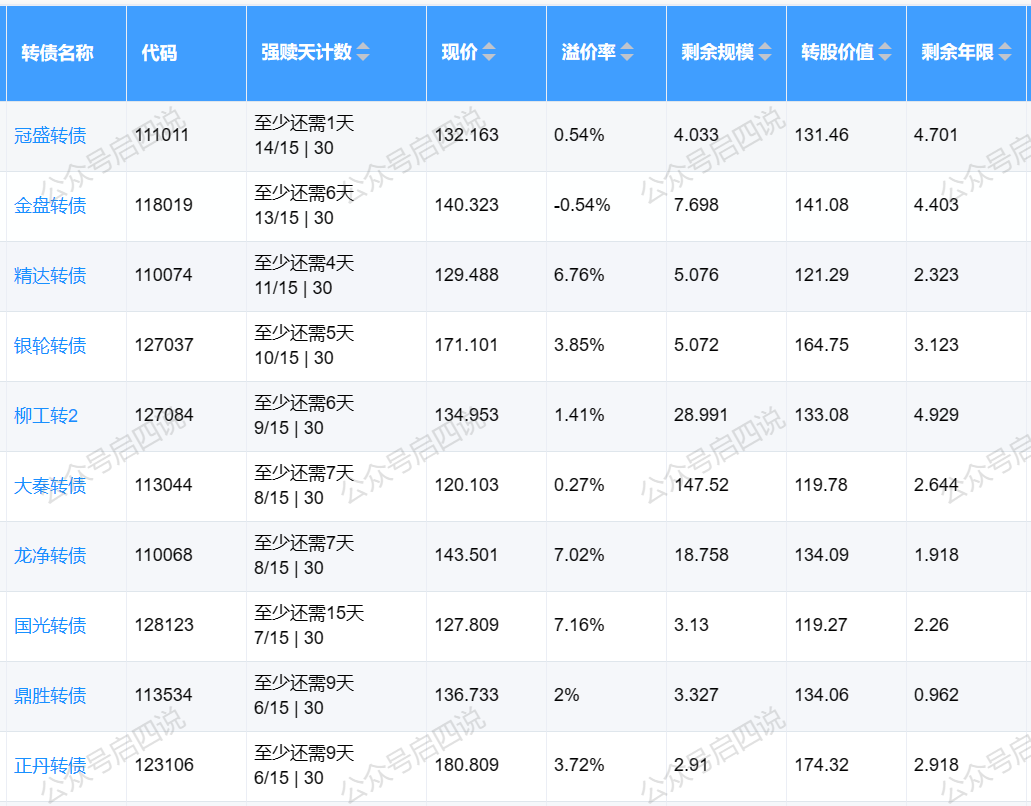1031x806 pixels.
Task: Select the code cell 111011
Action: coord(162,135)
